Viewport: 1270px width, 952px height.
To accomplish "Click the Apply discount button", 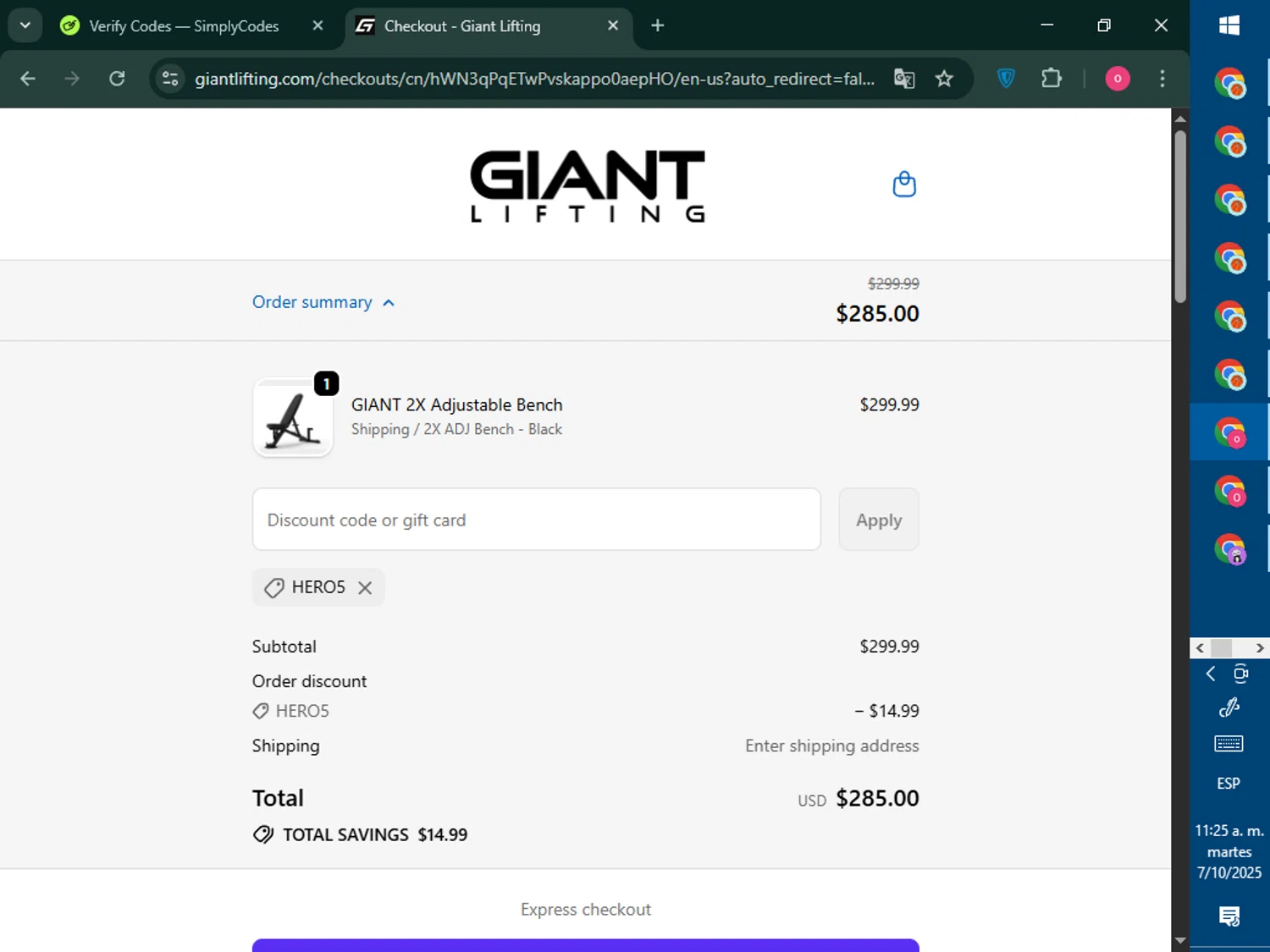I will pyautogui.click(x=879, y=520).
